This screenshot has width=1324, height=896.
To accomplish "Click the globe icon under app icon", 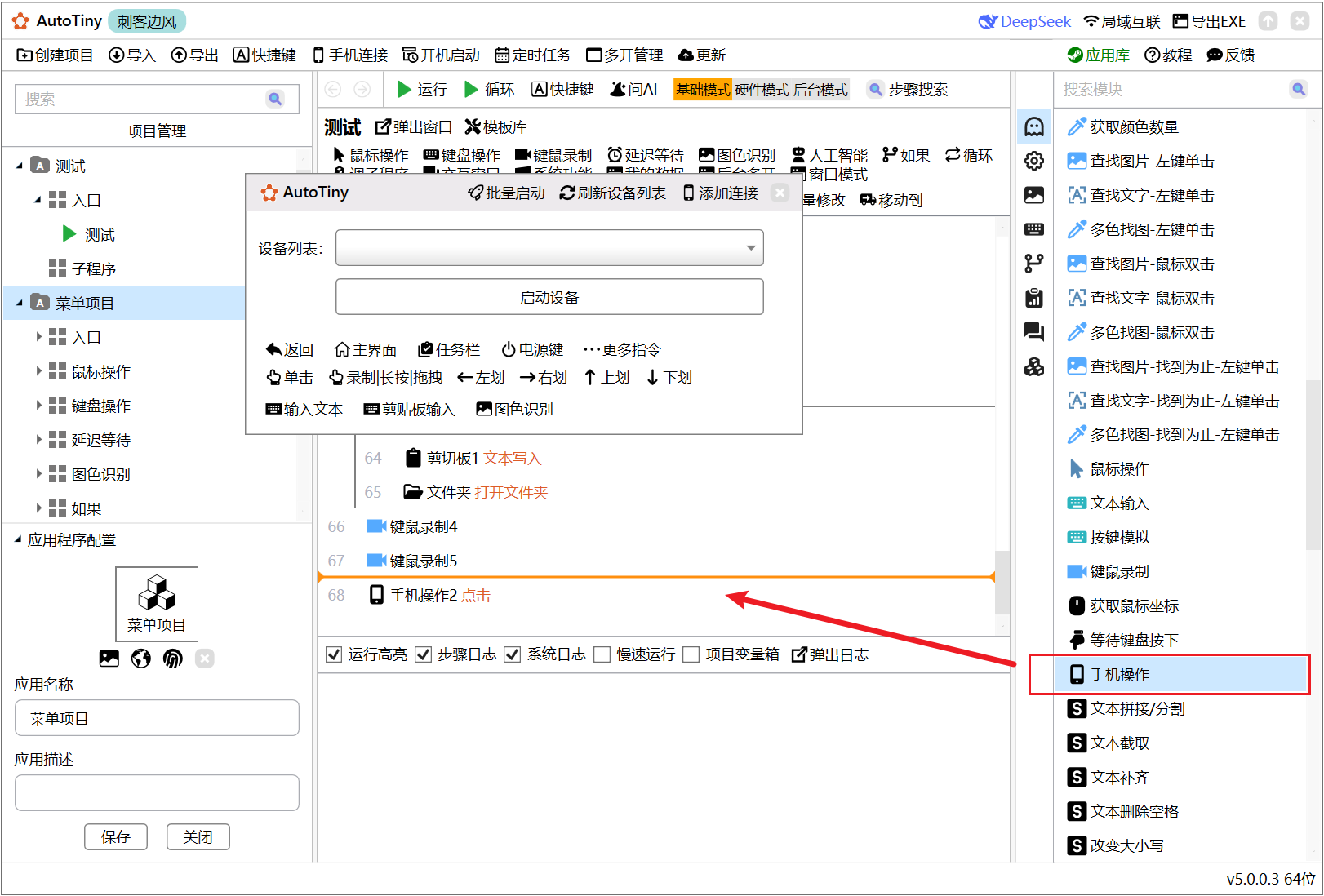I will pyautogui.click(x=141, y=659).
